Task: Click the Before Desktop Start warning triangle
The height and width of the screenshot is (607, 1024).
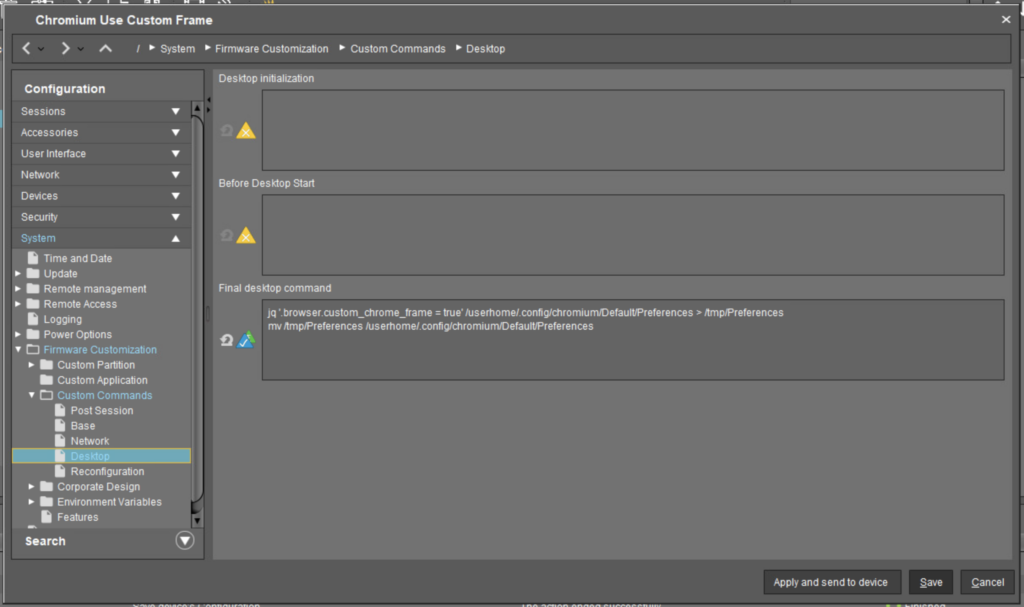Action: pyautogui.click(x=246, y=235)
